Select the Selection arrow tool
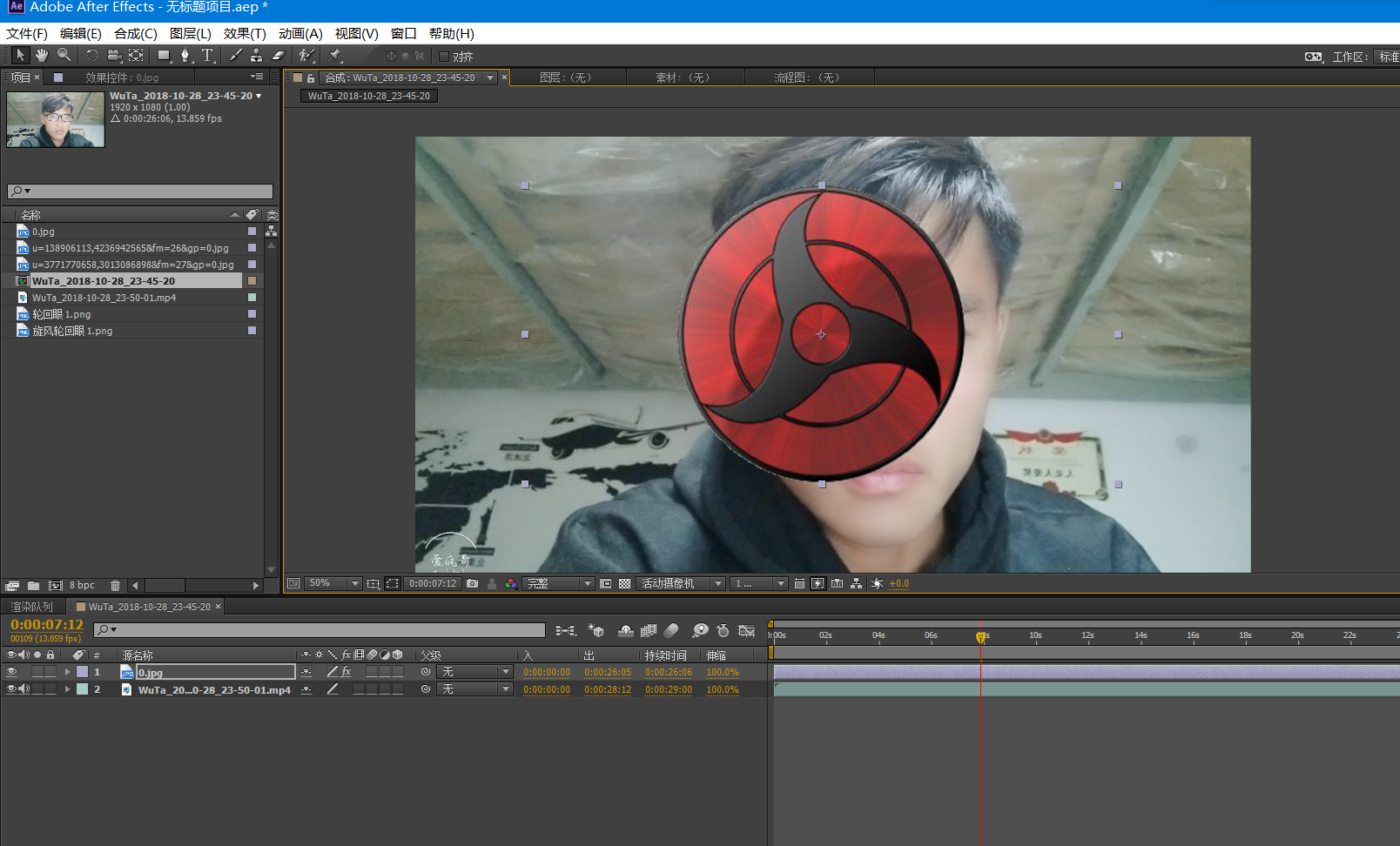This screenshot has width=1400, height=846. click(20, 55)
